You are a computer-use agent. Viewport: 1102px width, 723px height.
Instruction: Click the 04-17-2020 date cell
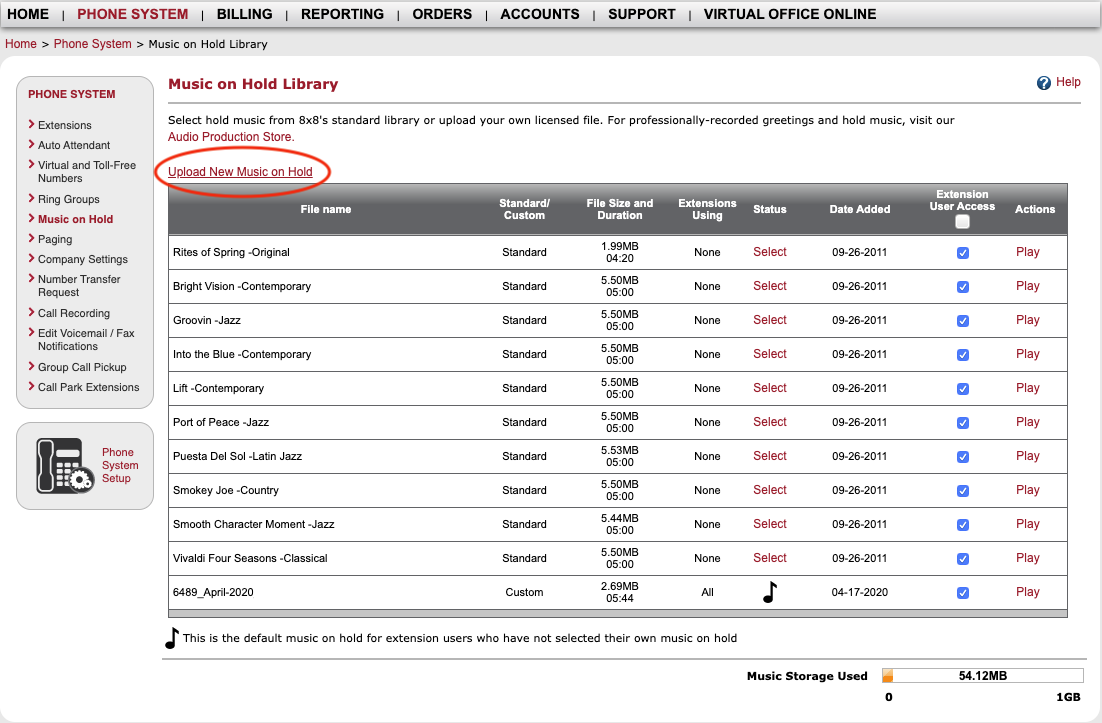[860, 592]
